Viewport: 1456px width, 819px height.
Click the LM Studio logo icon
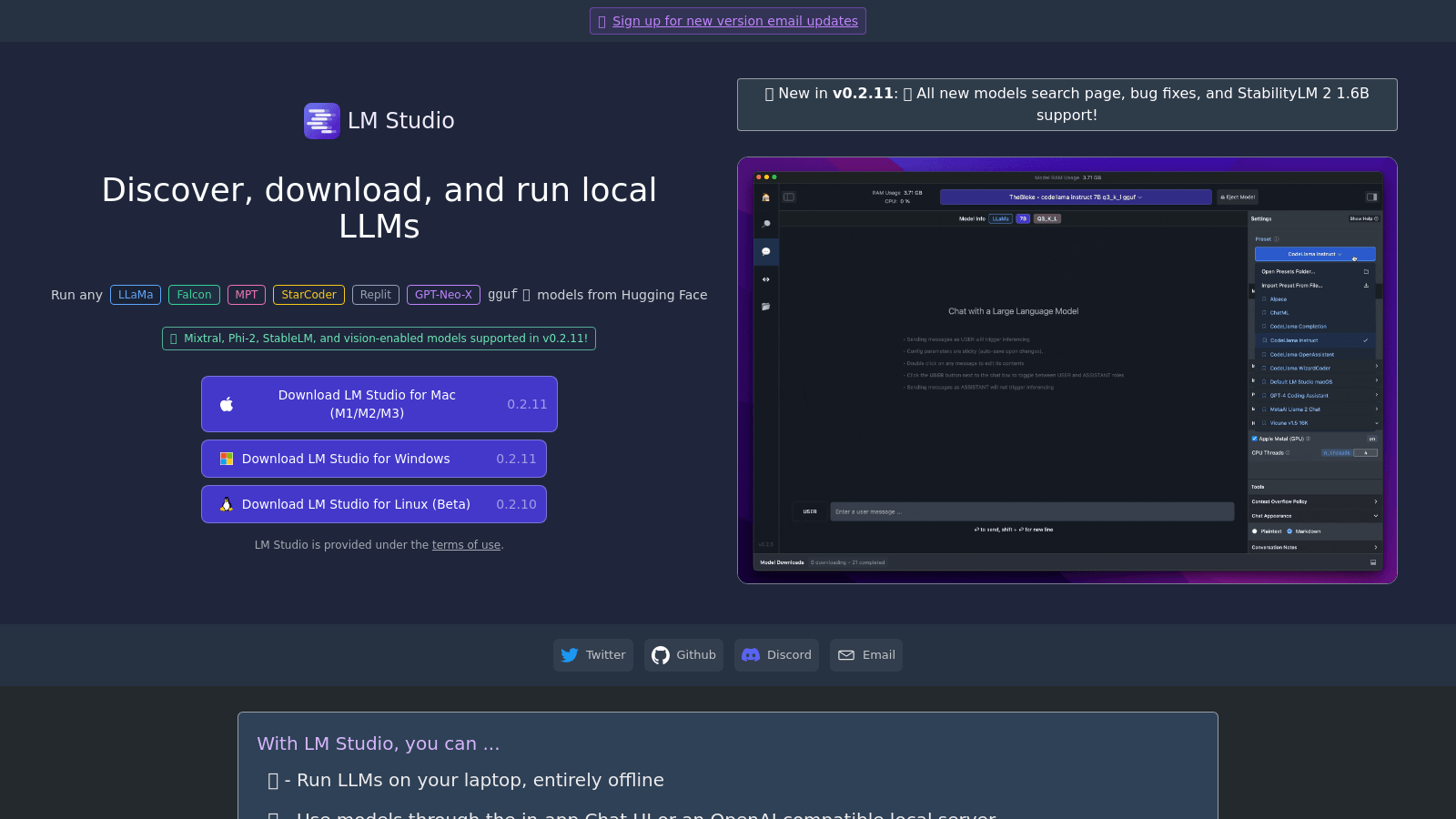pyautogui.click(x=322, y=121)
